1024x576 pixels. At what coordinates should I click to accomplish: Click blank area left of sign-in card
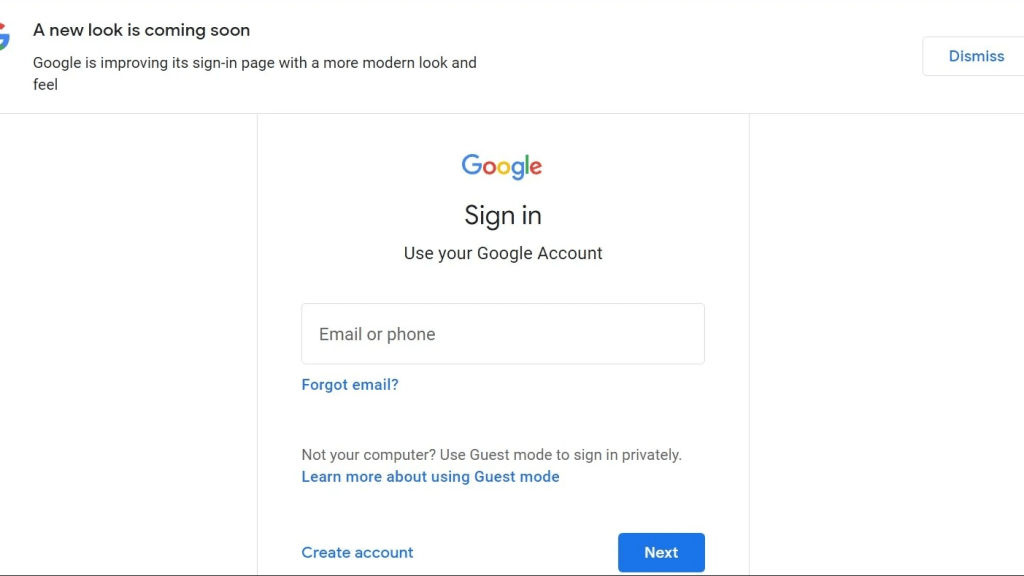point(128,340)
